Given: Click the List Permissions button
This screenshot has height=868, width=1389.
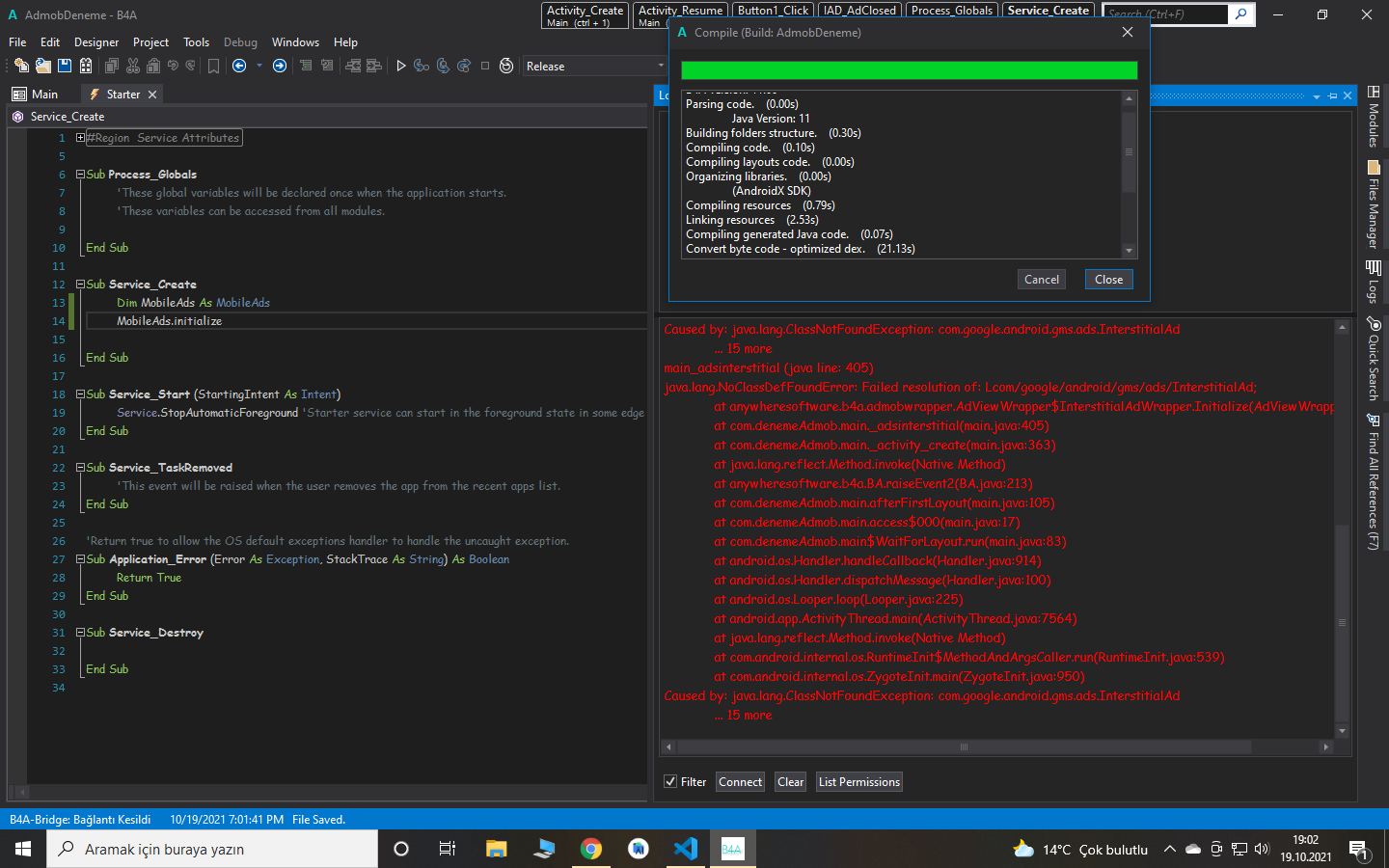Looking at the screenshot, I should point(858,781).
